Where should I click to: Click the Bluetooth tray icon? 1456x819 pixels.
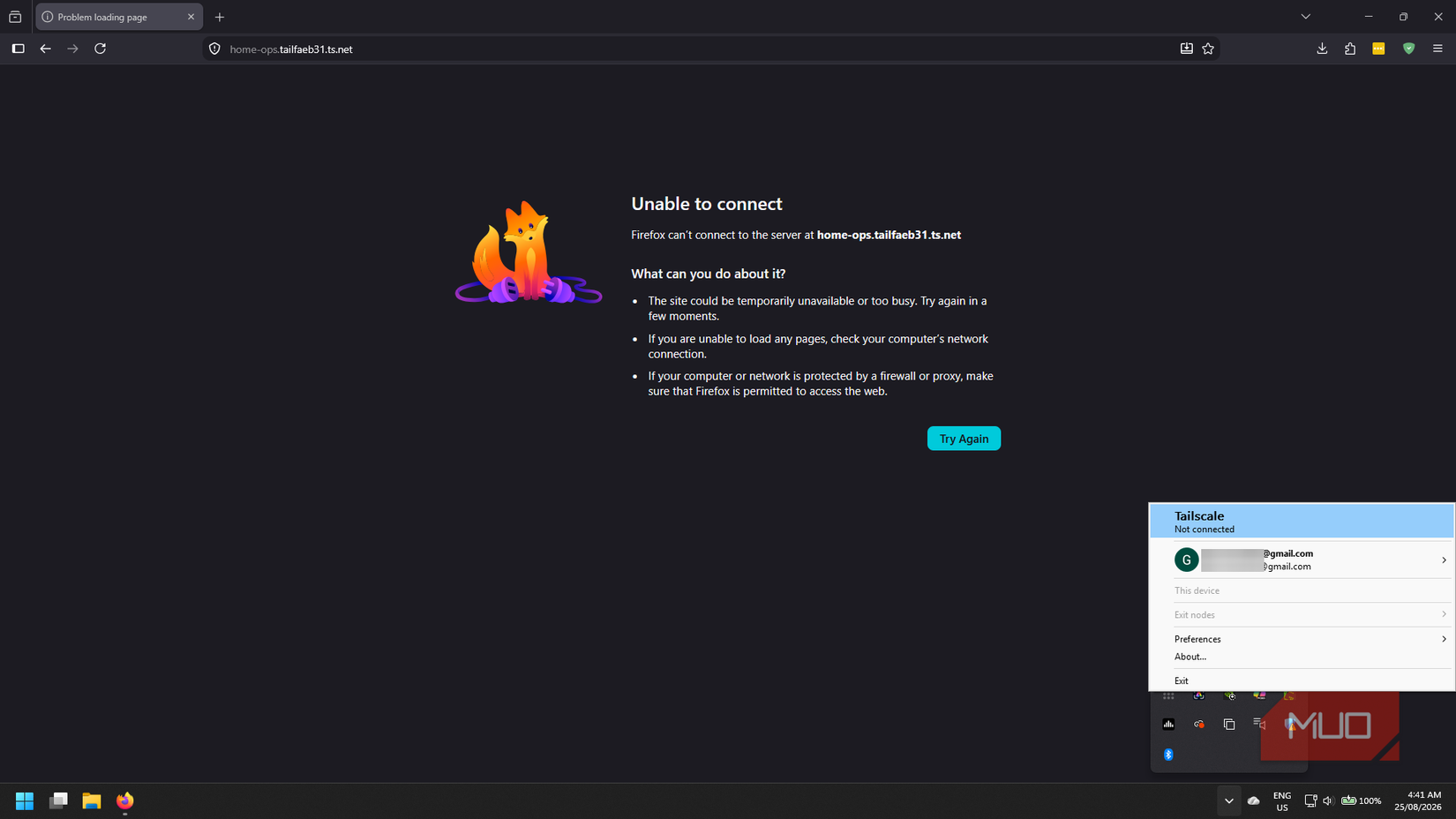coord(1168,755)
